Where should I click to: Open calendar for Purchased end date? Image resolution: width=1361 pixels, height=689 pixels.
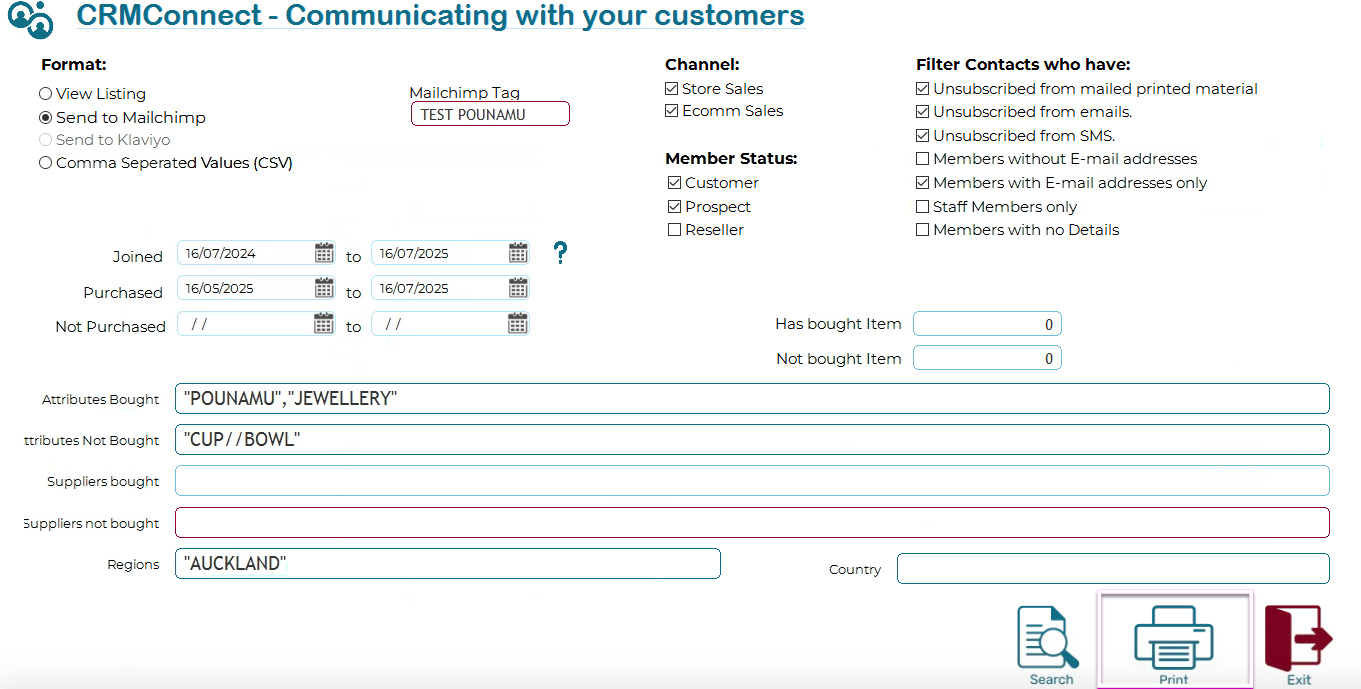(518, 288)
